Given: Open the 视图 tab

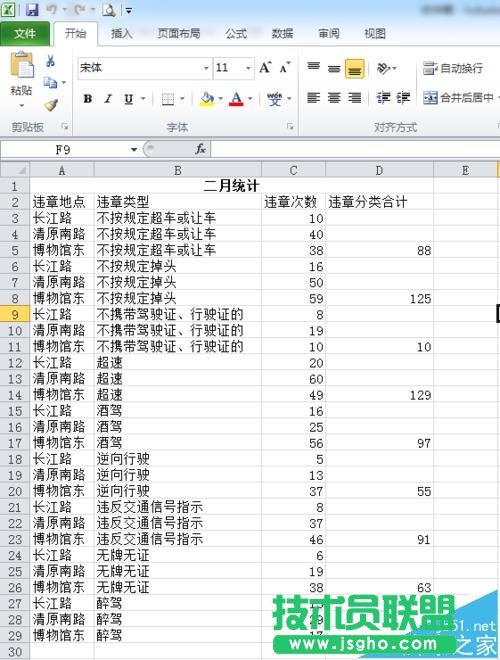Looking at the screenshot, I should (375, 33).
